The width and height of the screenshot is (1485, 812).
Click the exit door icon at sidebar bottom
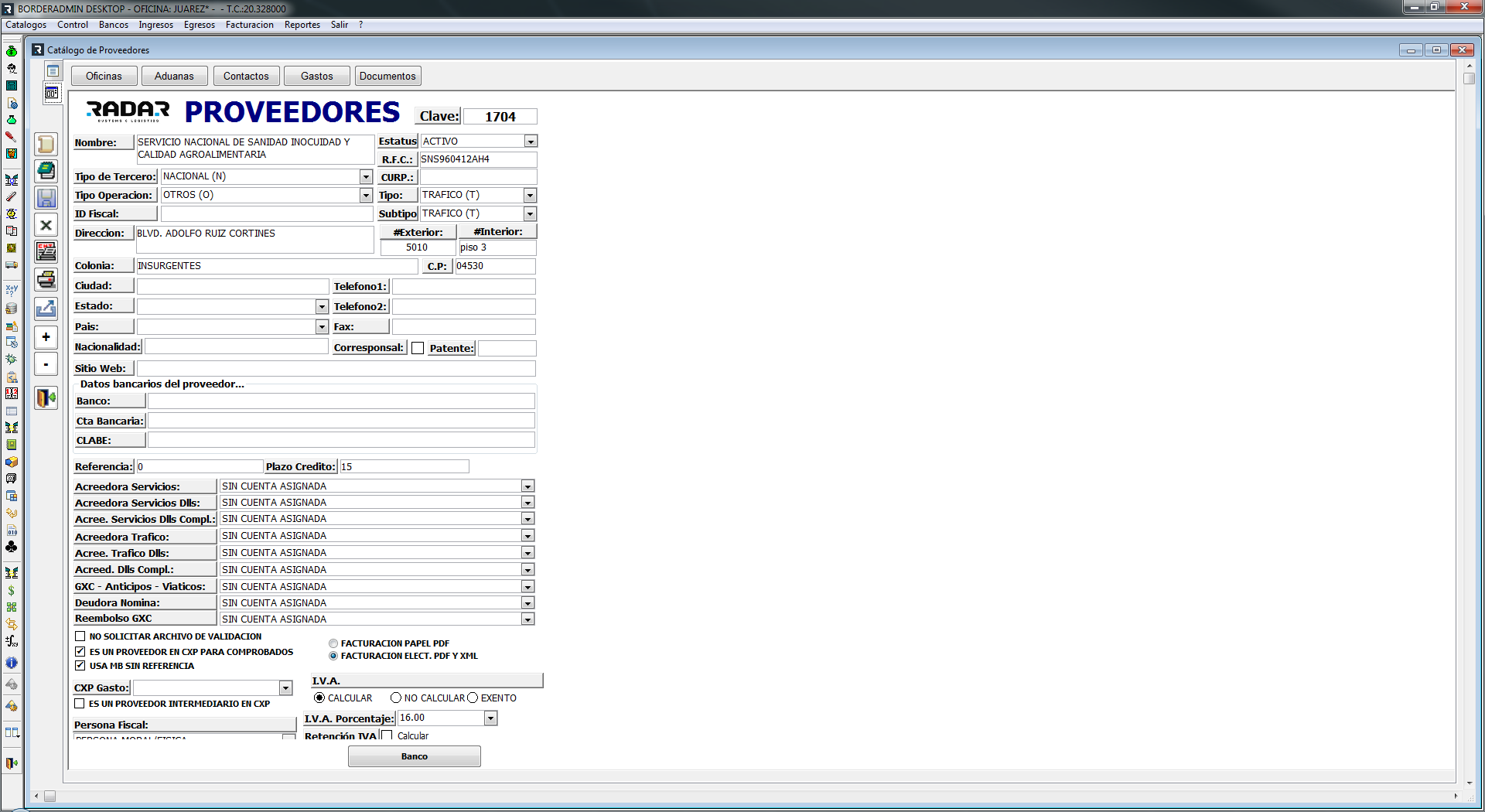point(11,763)
